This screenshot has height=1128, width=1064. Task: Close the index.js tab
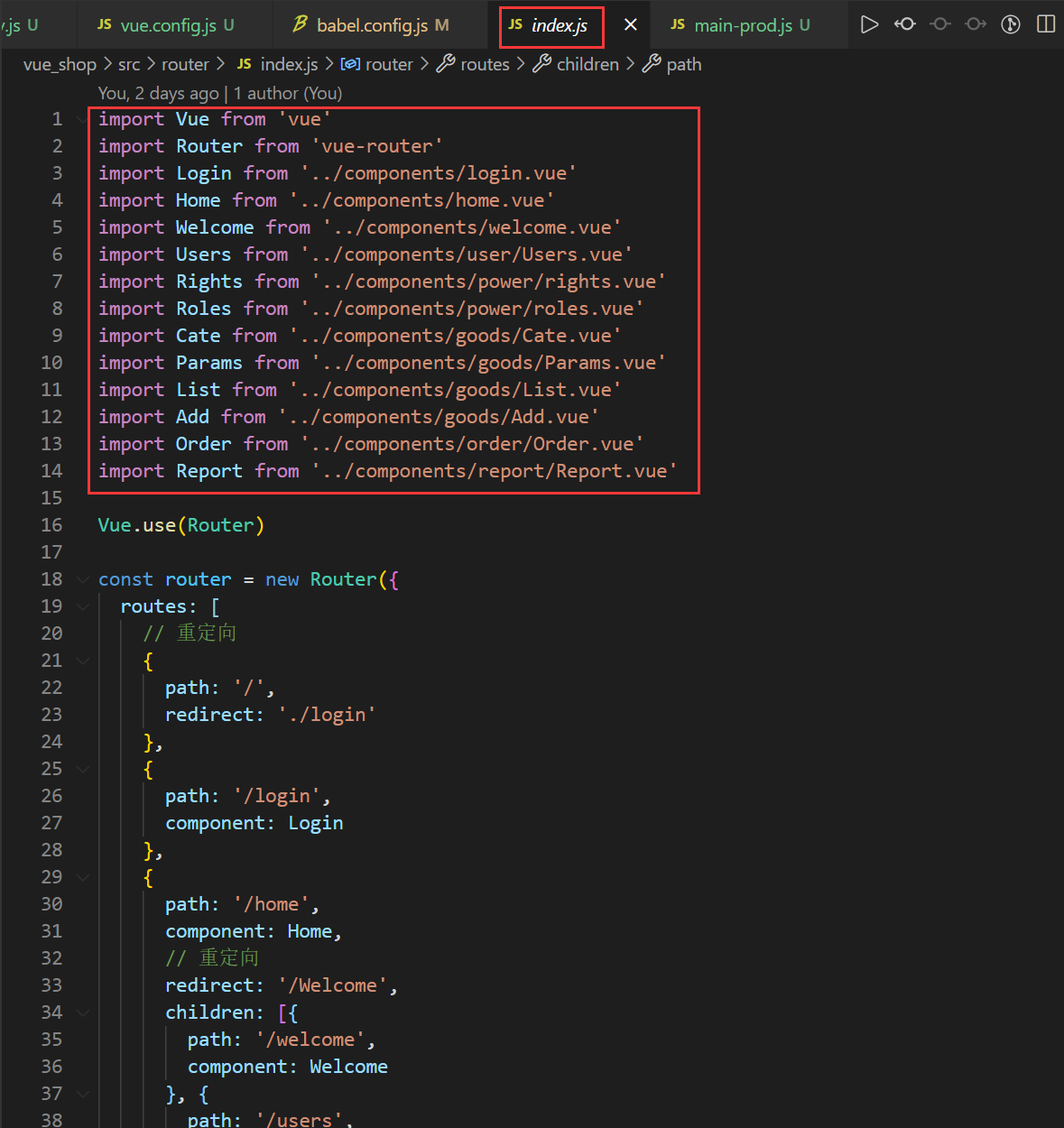[631, 25]
